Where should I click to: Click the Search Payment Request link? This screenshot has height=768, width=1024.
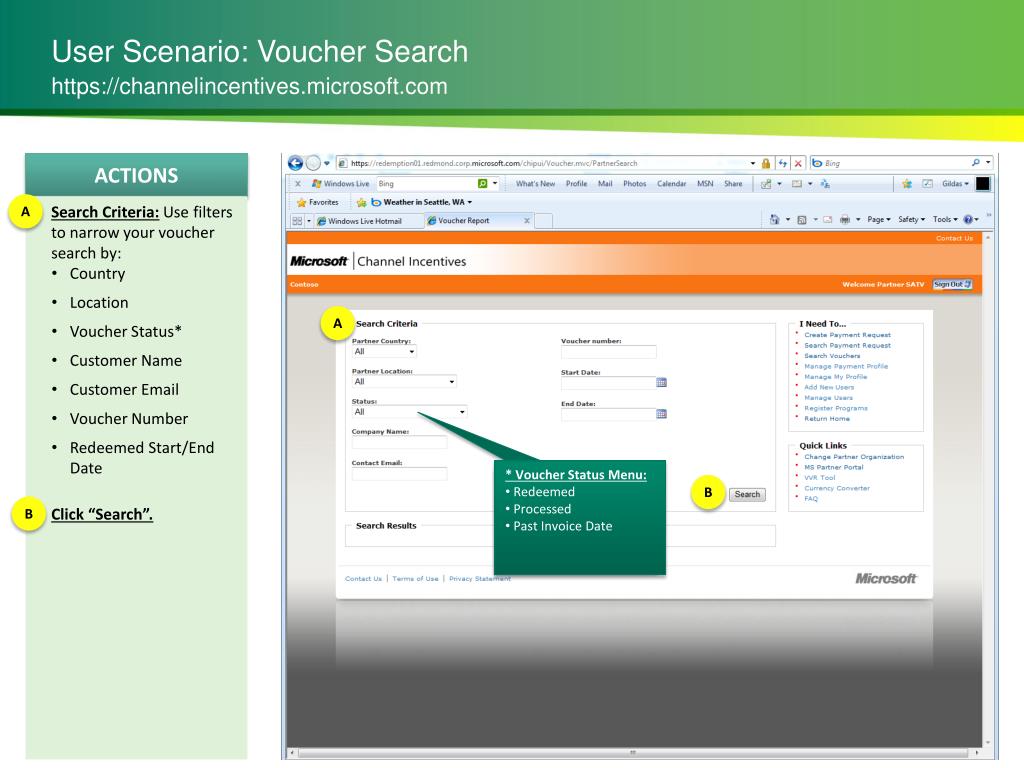pyautogui.click(x=847, y=345)
